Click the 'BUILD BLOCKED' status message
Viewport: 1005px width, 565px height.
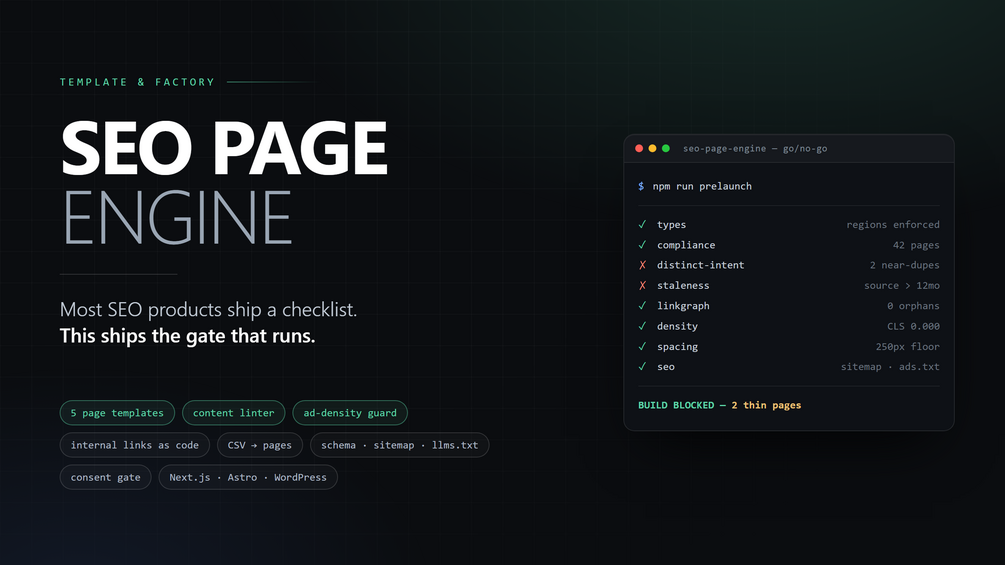(676, 405)
